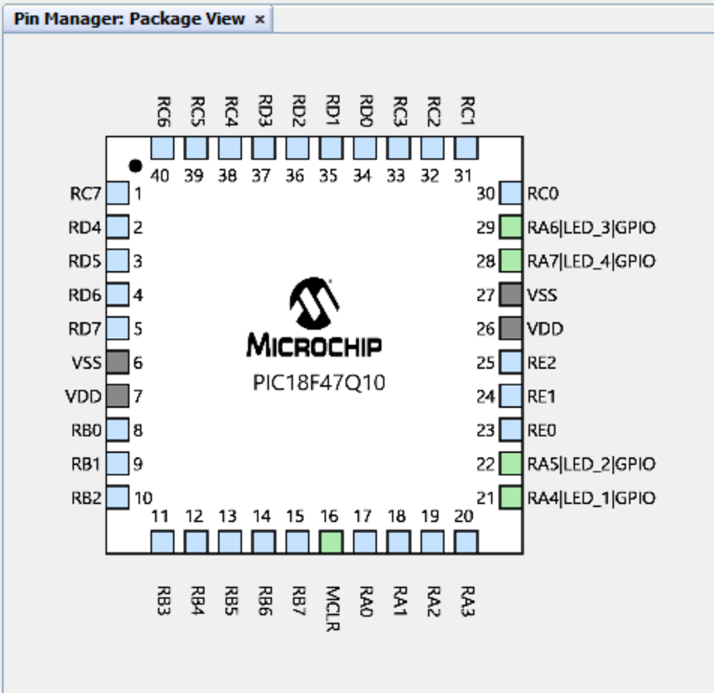Click the PIC18F47Q10 device name
This screenshot has width=714, height=693.
click(x=319, y=382)
